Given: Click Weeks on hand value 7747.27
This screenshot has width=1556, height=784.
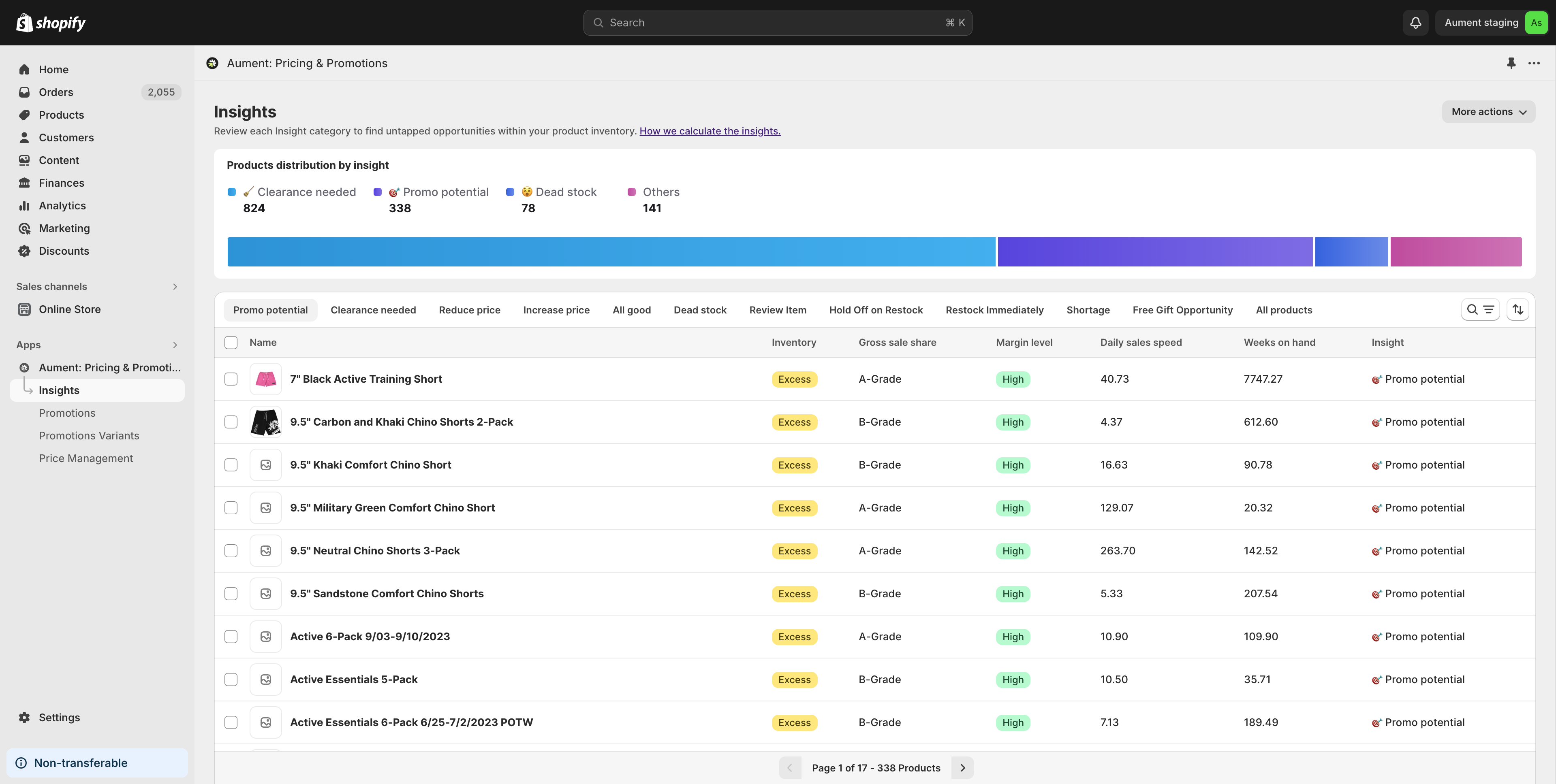Looking at the screenshot, I should point(1263,379).
